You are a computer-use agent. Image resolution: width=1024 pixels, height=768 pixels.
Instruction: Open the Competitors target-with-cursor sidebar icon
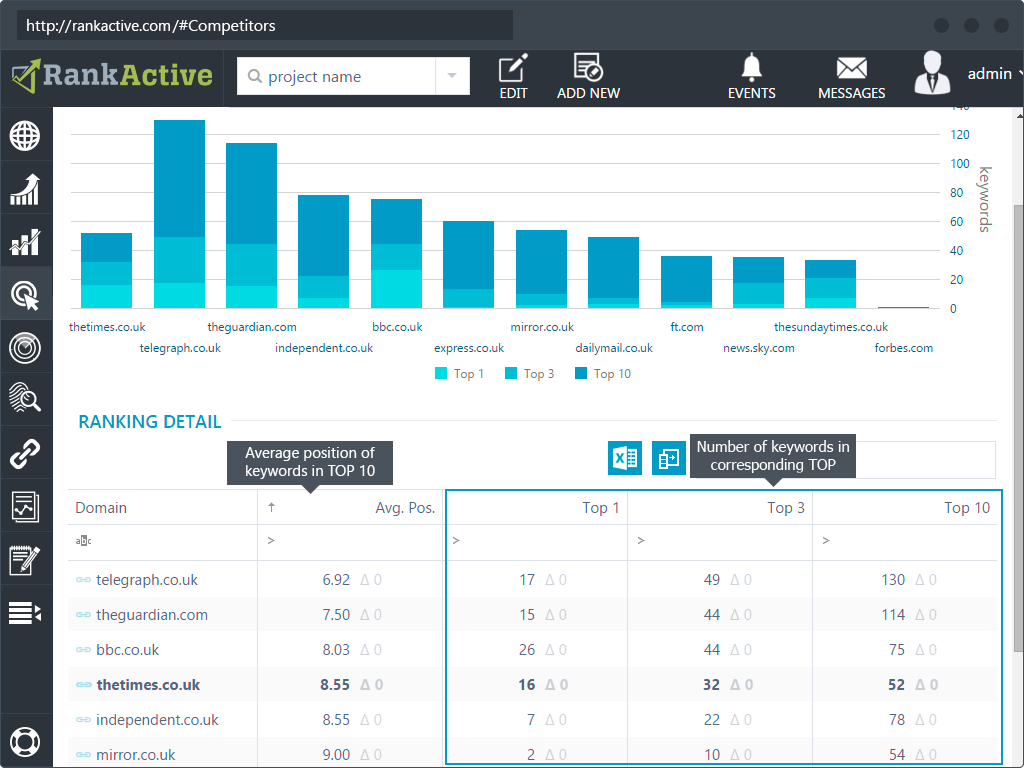tap(25, 295)
